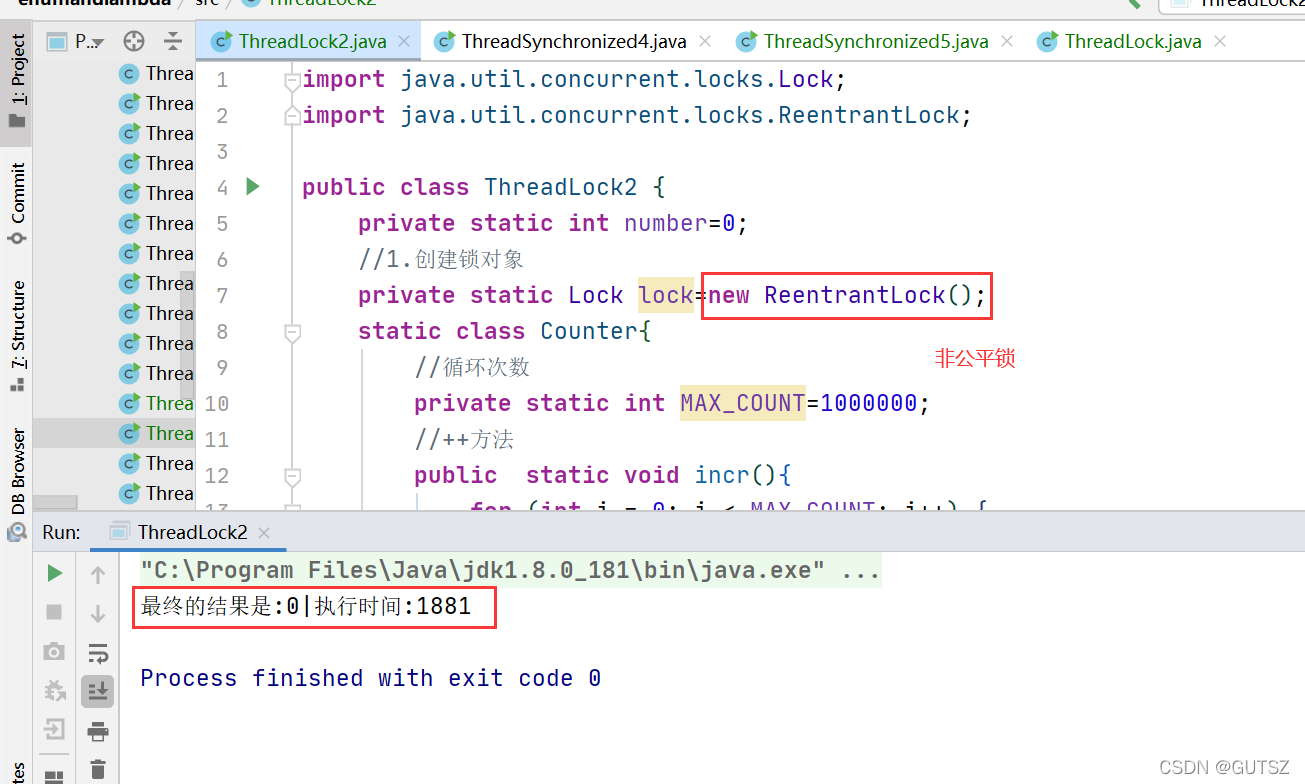Screen dimensions: 1305x784
Task: Use the Project tree horizontal scrollbar
Action: [56, 503]
